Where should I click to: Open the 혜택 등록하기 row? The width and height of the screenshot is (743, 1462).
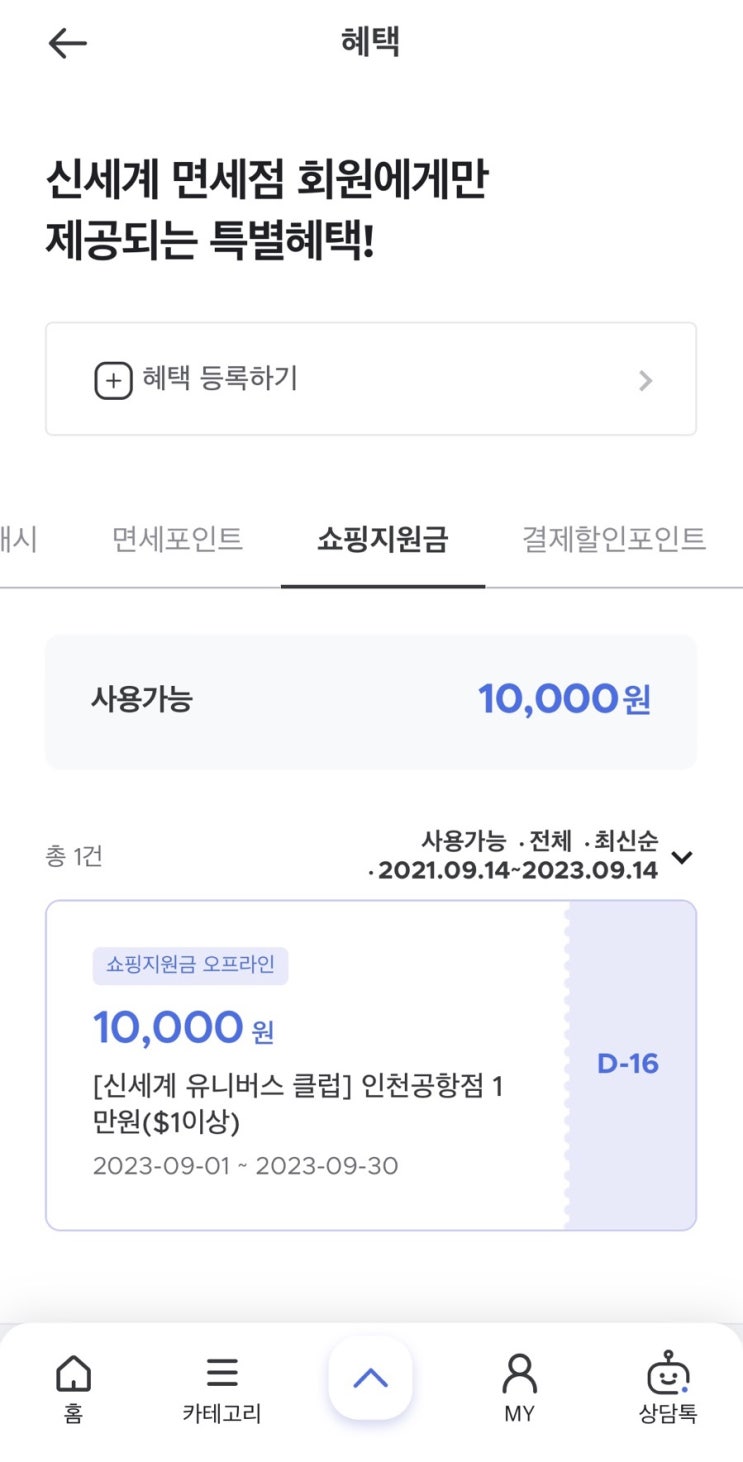pyautogui.click(x=370, y=379)
